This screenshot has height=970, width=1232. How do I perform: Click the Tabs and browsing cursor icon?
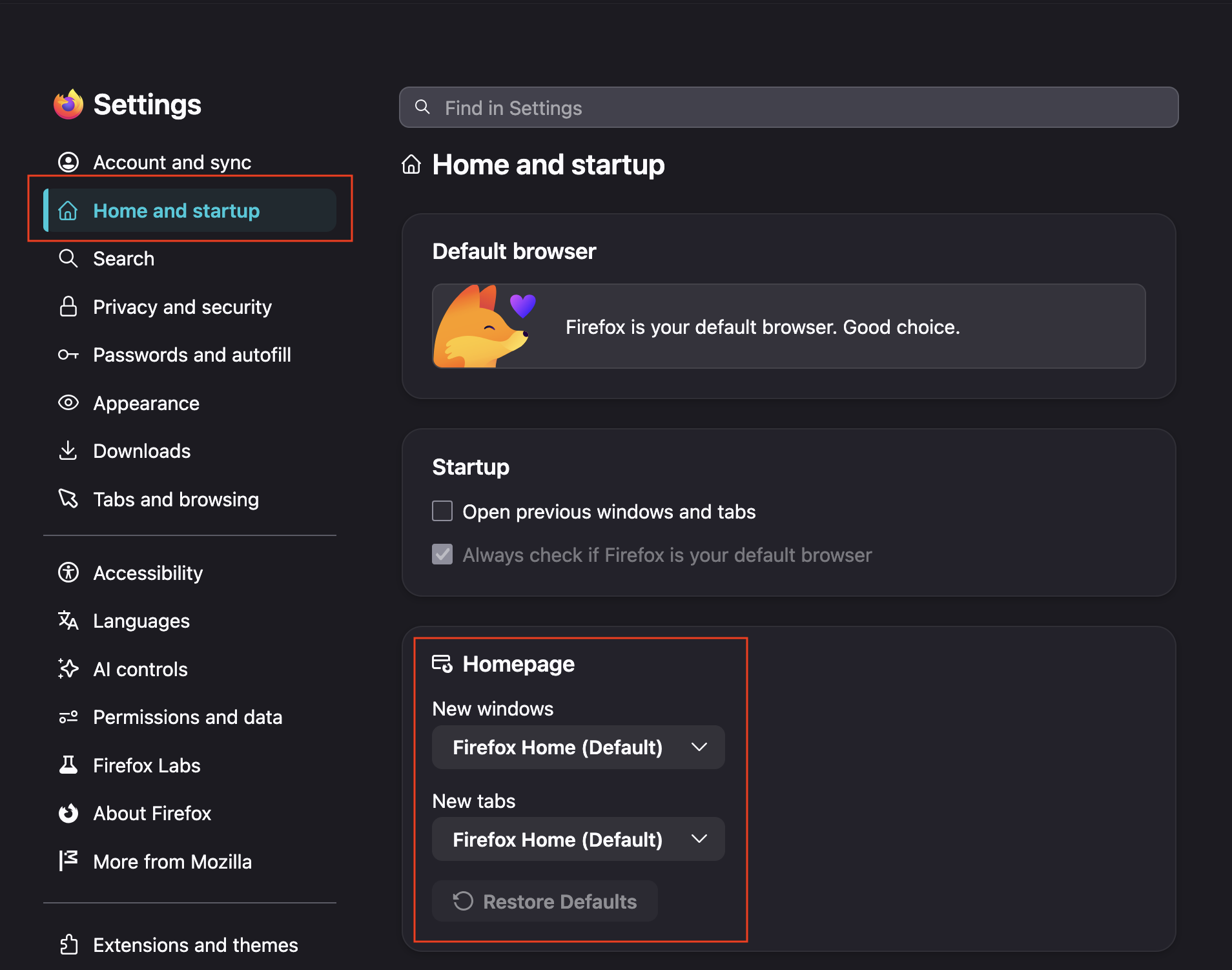[68, 499]
